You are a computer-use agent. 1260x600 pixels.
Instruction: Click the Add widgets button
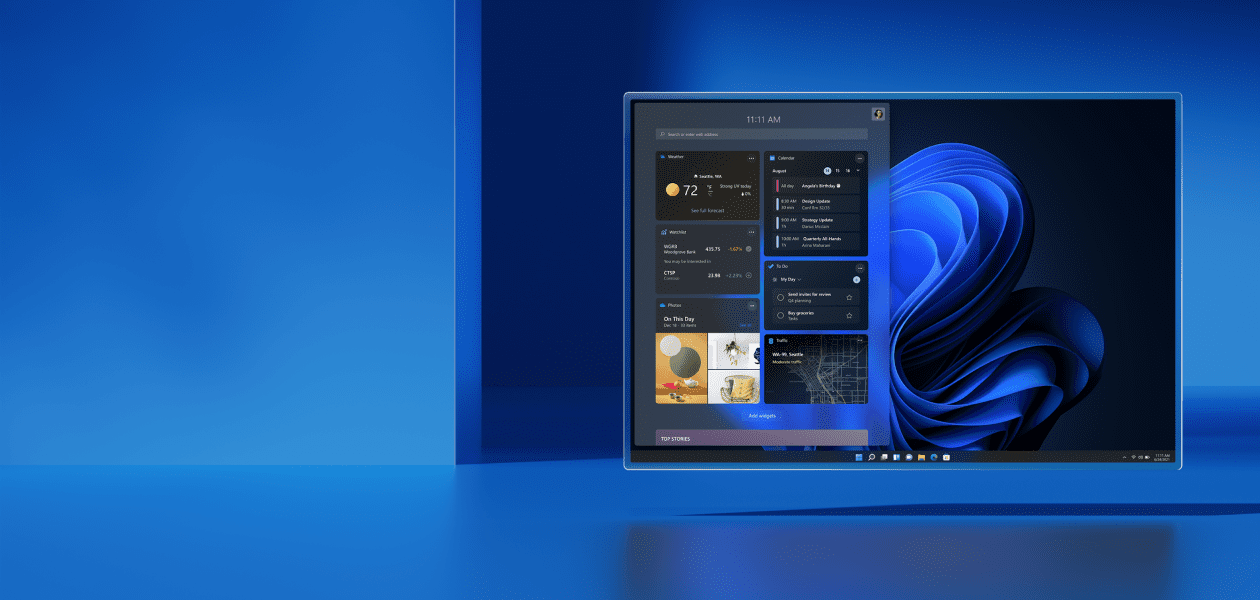762,416
